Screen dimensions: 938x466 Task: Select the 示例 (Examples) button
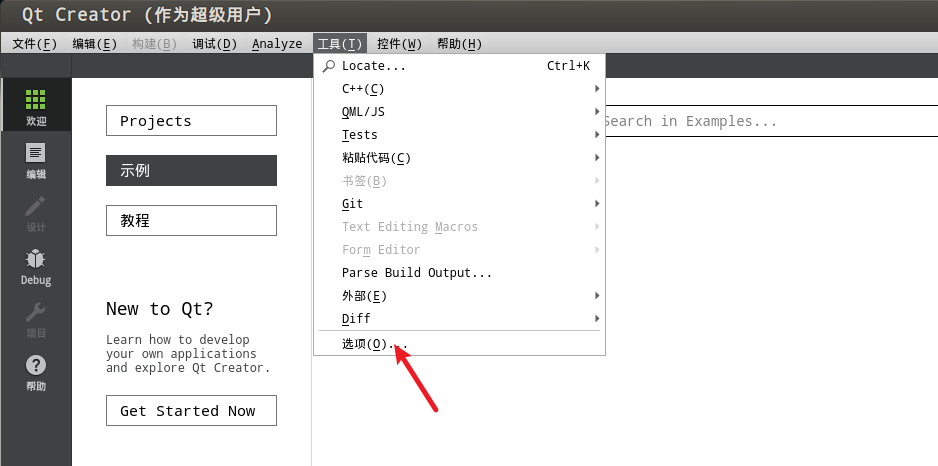click(x=191, y=170)
